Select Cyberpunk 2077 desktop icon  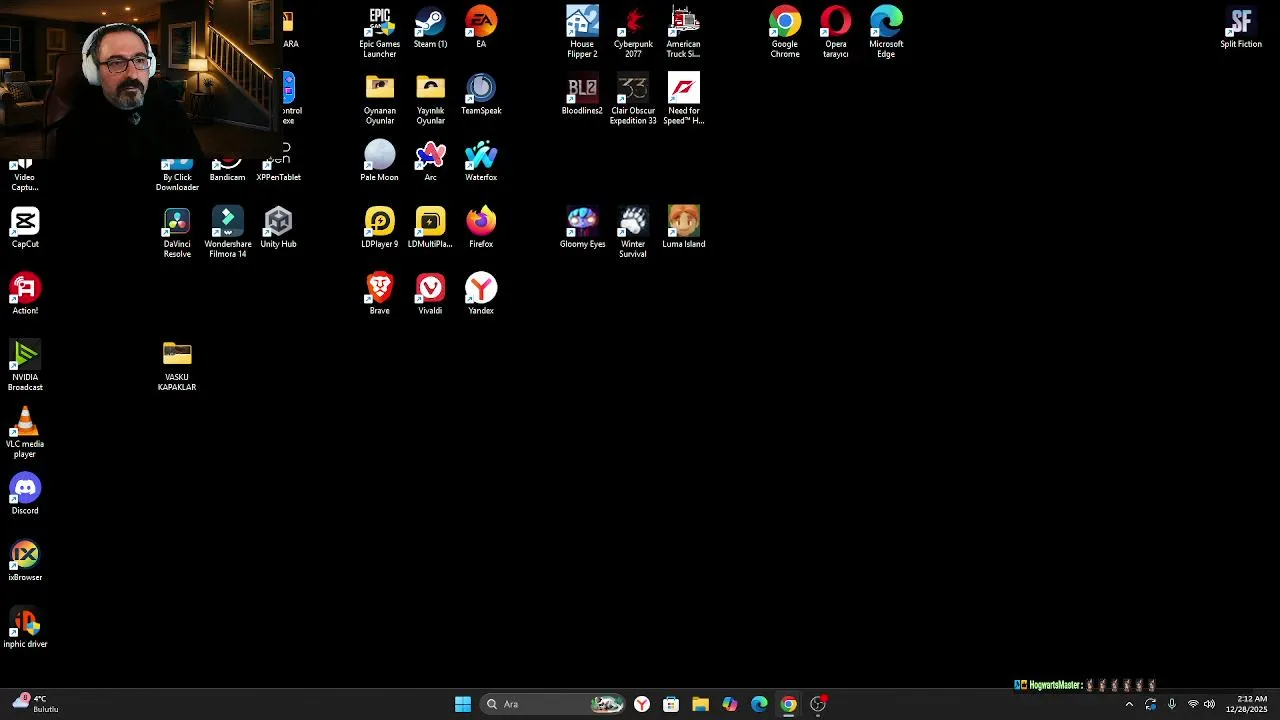633,32
